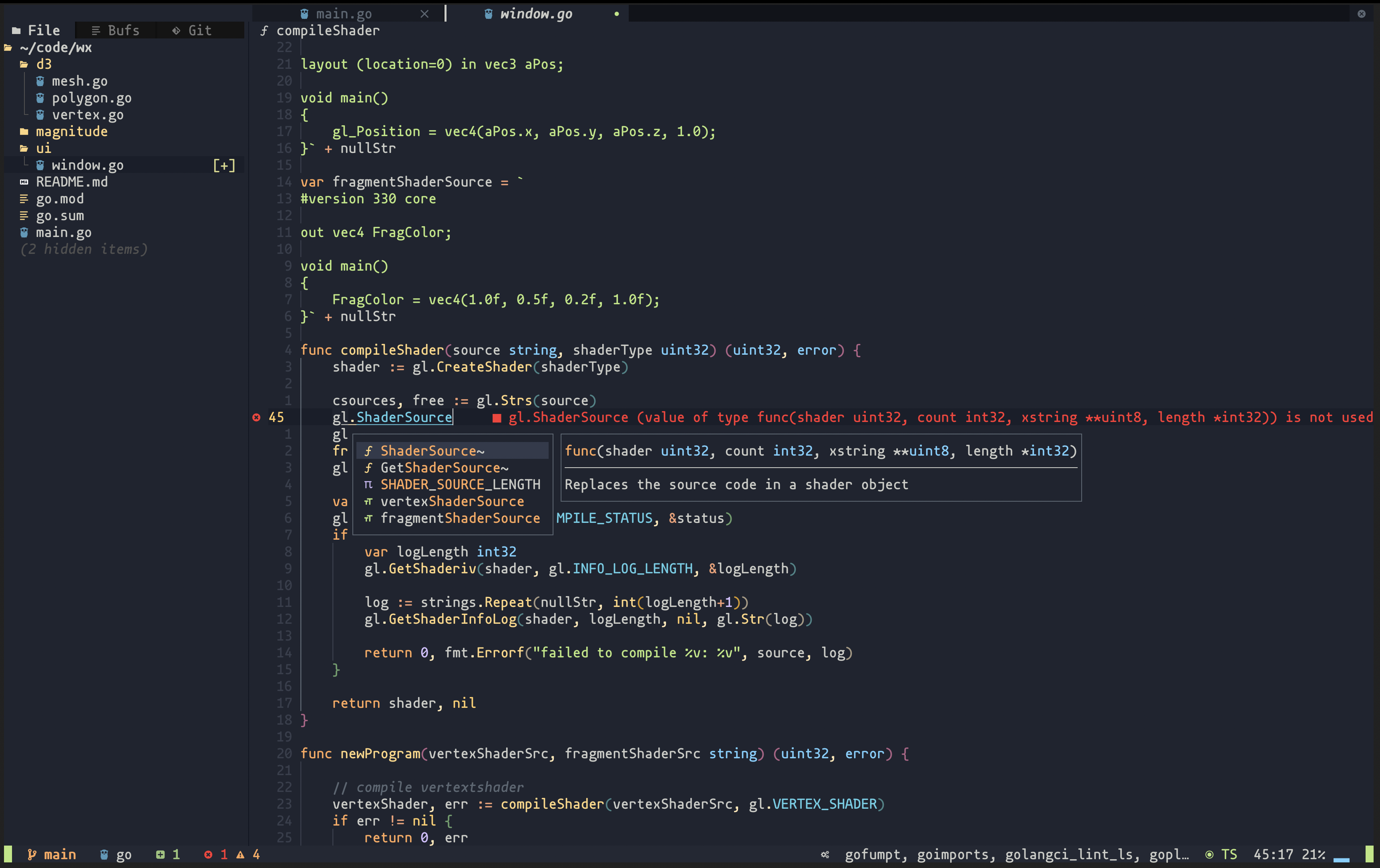Click the compileShader breadcrumb in winbar
The width and height of the screenshot is (1380, 868).
(327, 30)
